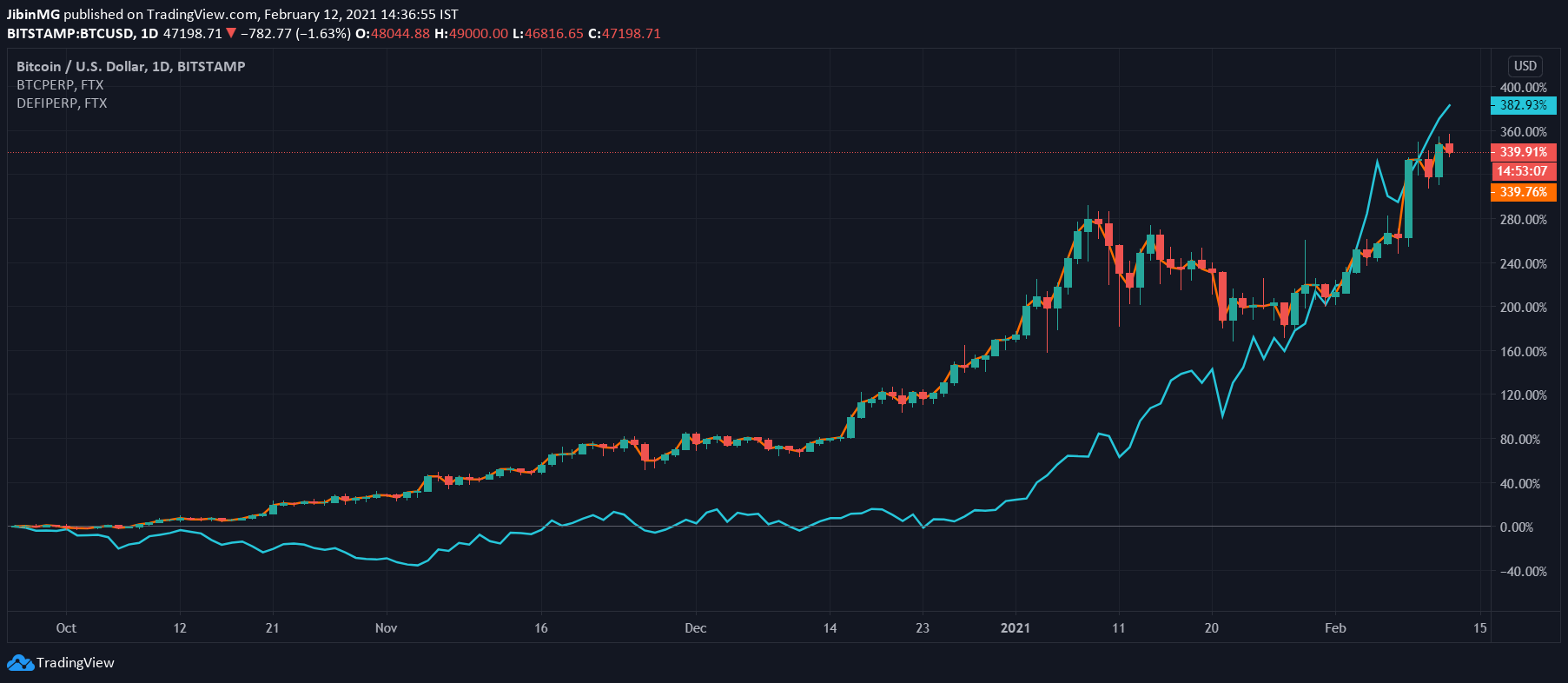Click the 280.00% axis label
The height and width of the screenshot is (683, 1568).
pyautogui.click(x=1523, y=220)
